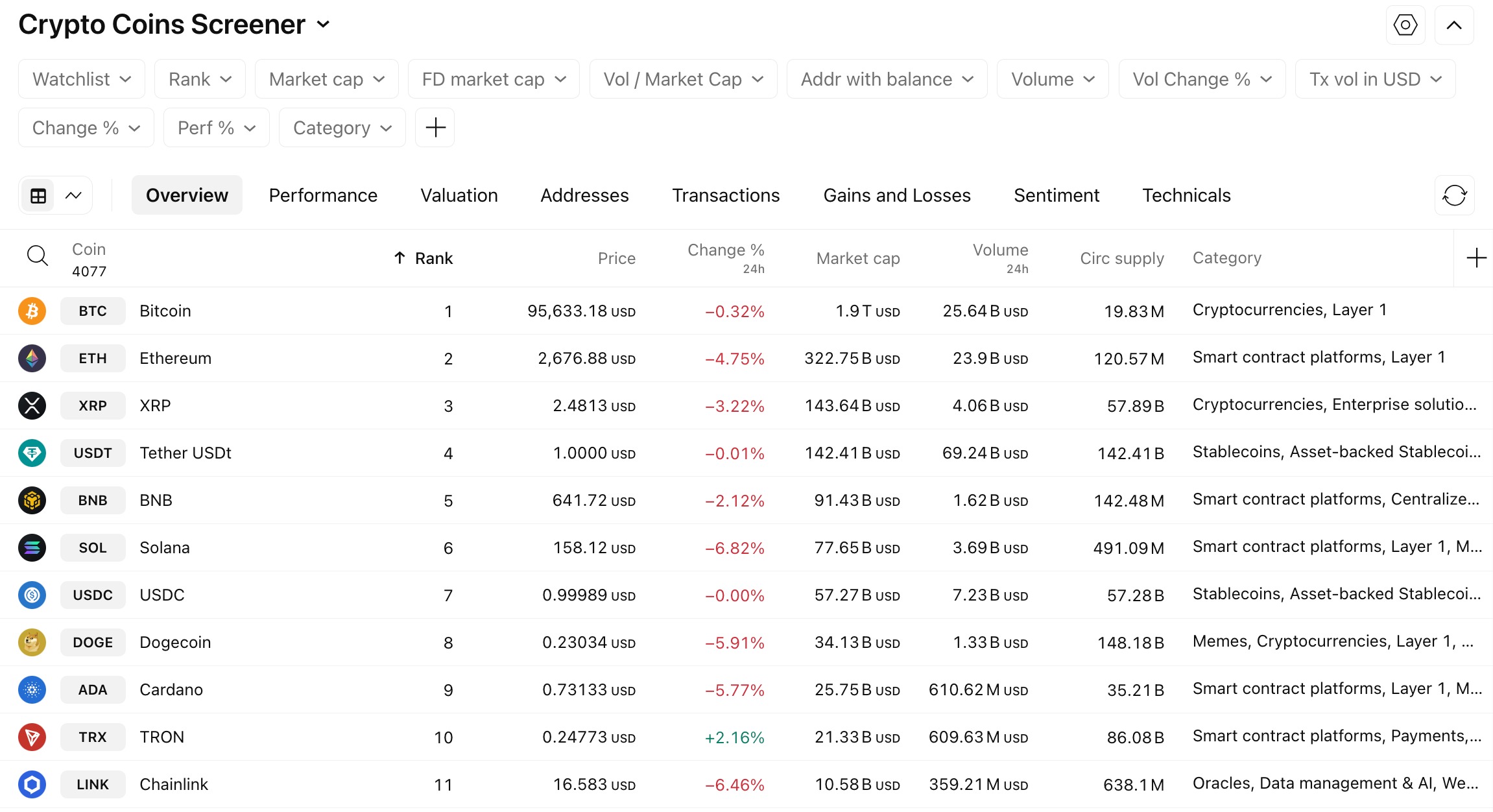
Task: Open the Technicals tab
Action: click(1186, 195)
